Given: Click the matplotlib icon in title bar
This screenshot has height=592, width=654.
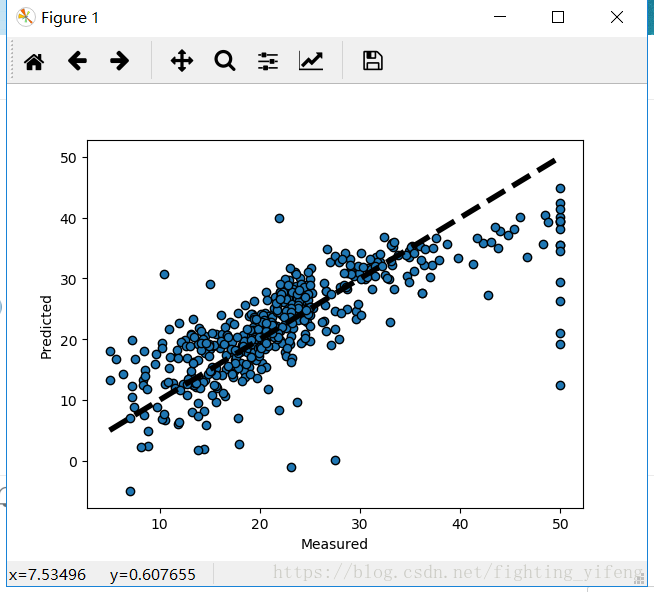Looking at the screenshot, I should pos(25,18).
